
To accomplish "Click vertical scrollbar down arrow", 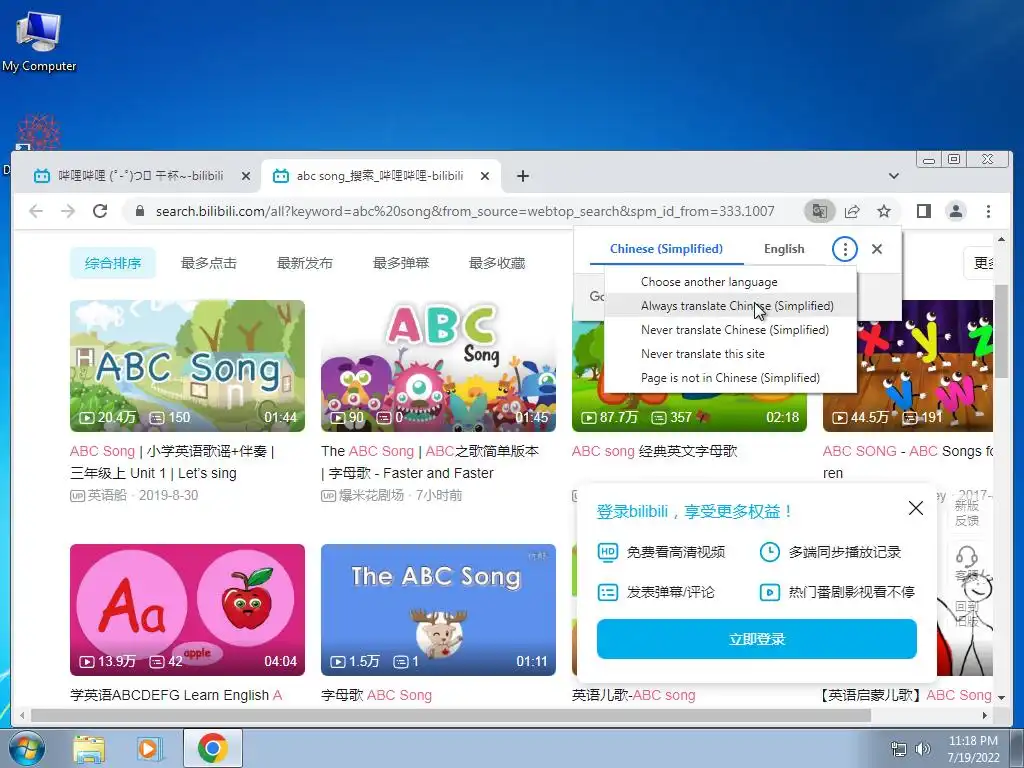I will click(1001, 697).
